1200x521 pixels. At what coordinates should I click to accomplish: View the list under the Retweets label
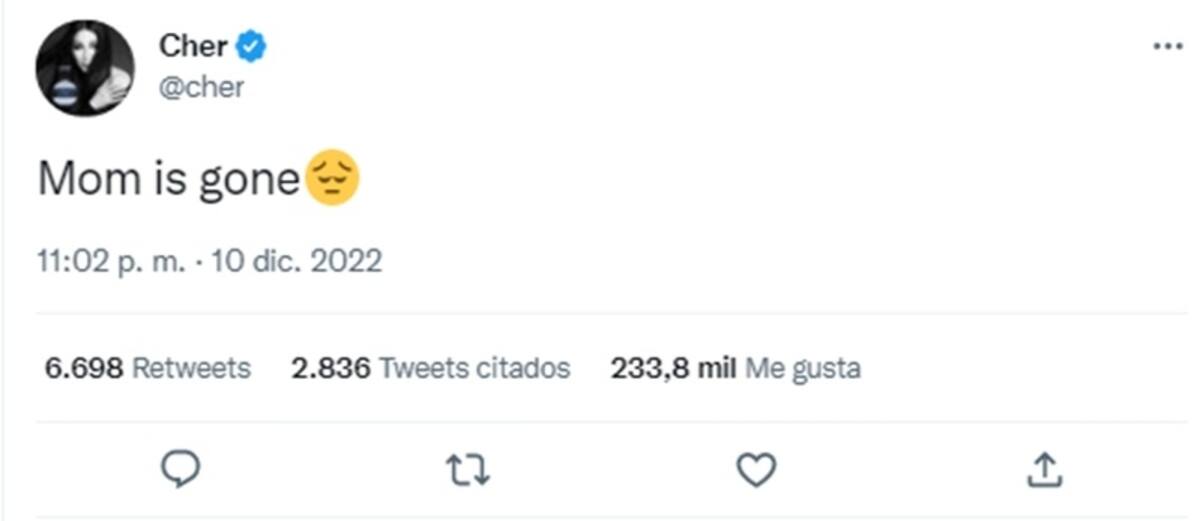(x=192, y=368)
